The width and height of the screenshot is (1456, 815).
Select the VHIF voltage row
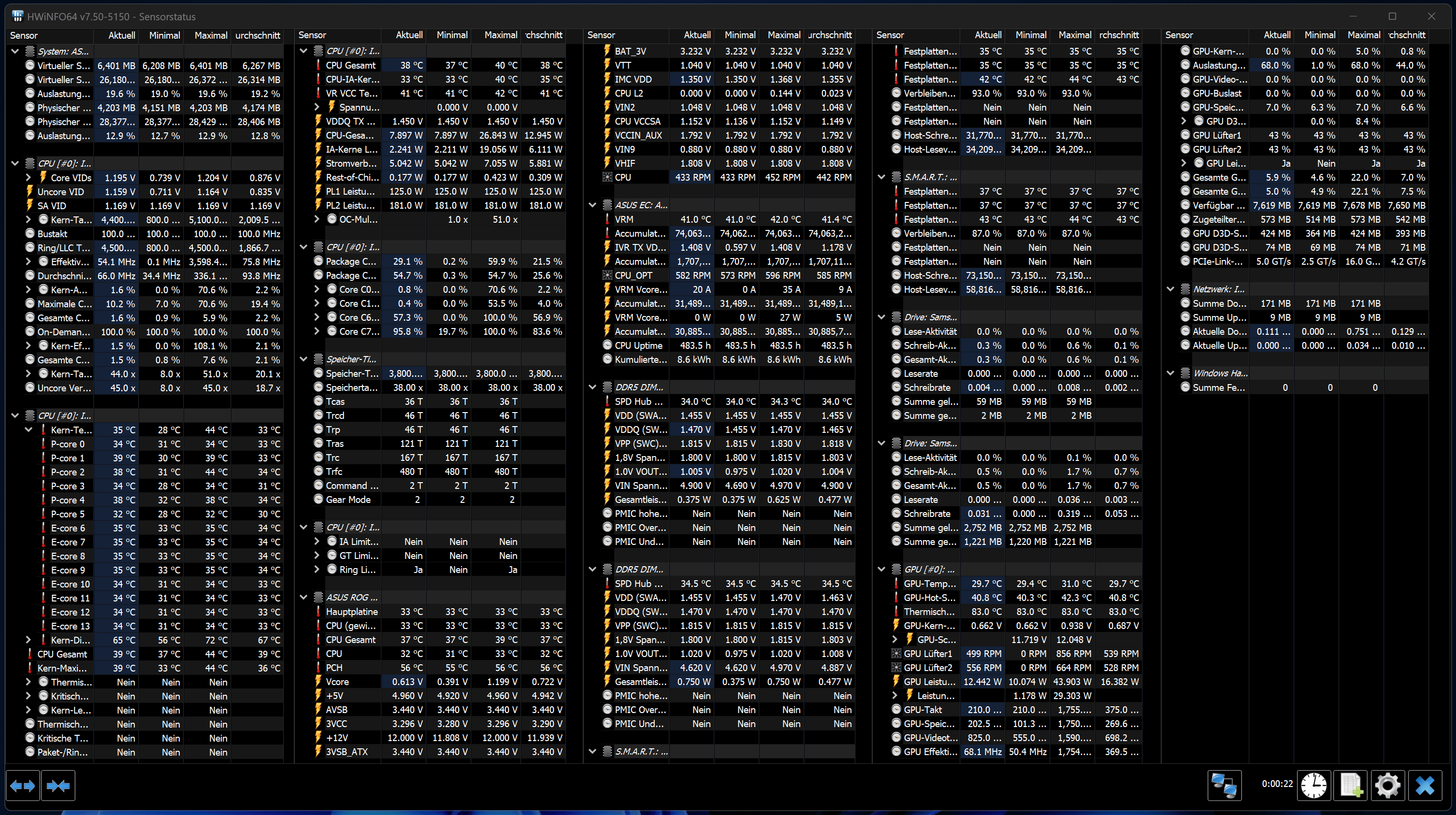coord(720,163)
